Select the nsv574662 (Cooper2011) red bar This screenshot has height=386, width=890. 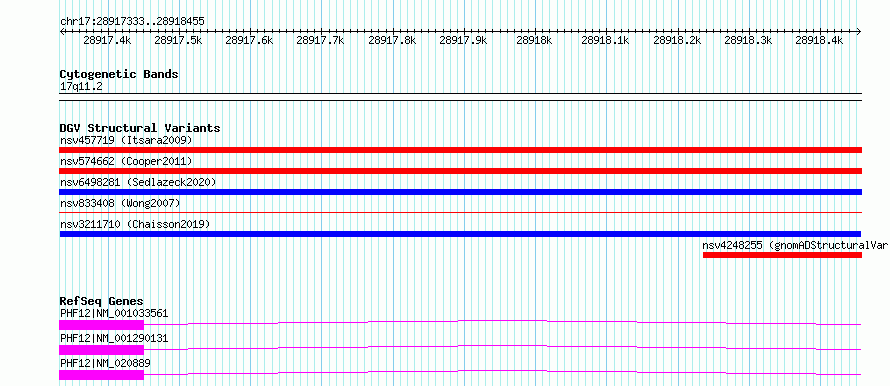pos(460,171)
